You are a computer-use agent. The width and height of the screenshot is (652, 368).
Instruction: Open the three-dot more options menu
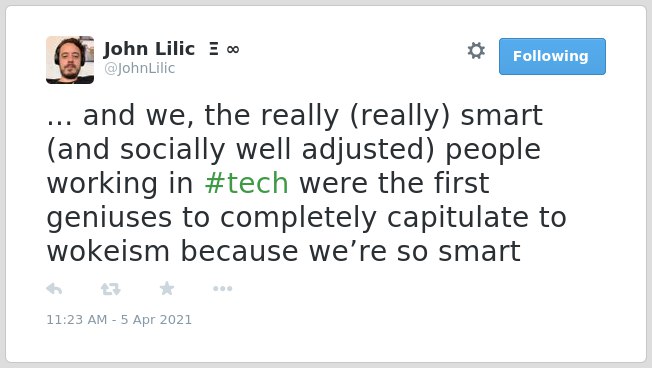click(x=222, y=289)
